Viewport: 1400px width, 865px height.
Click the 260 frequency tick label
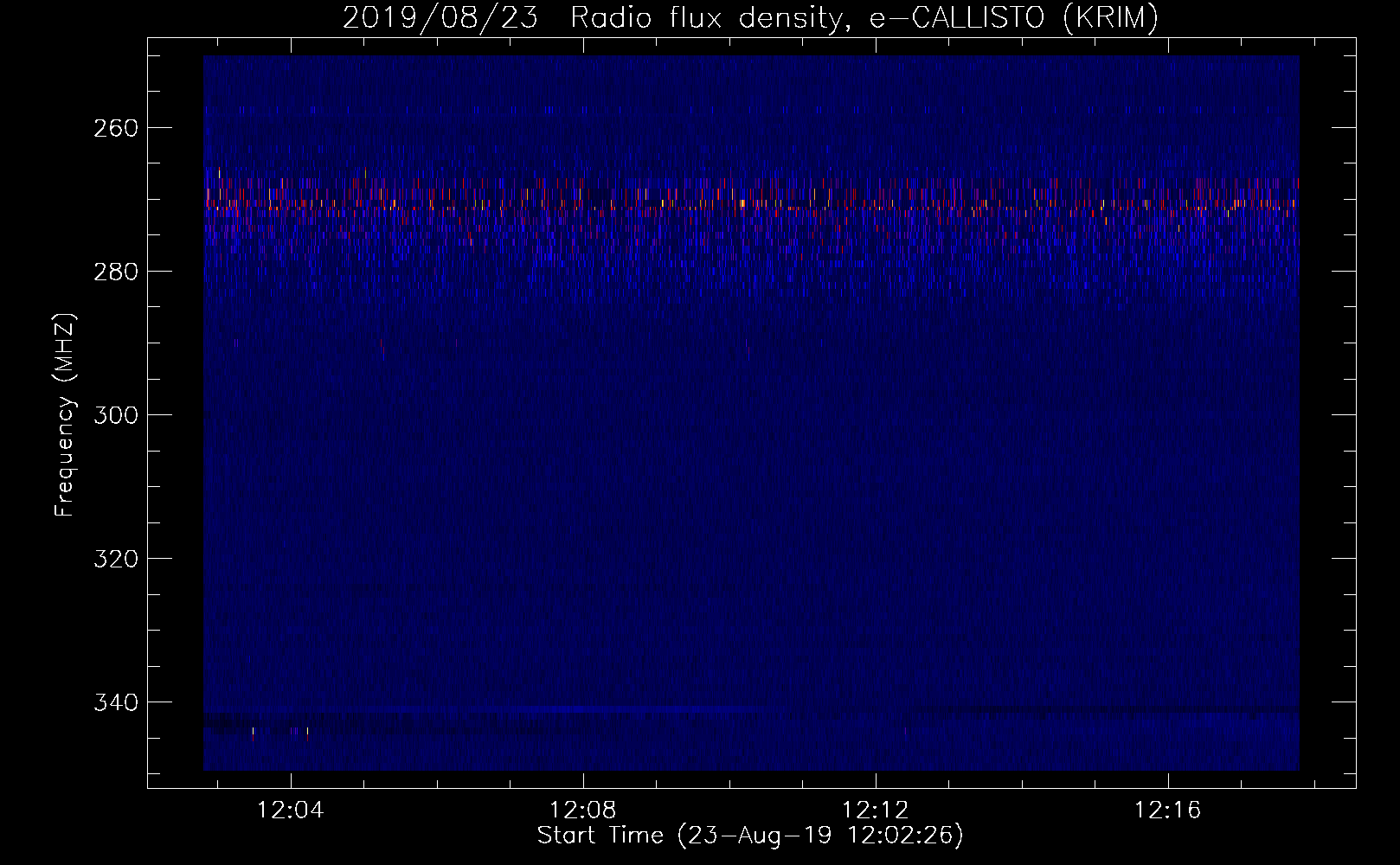114,128
